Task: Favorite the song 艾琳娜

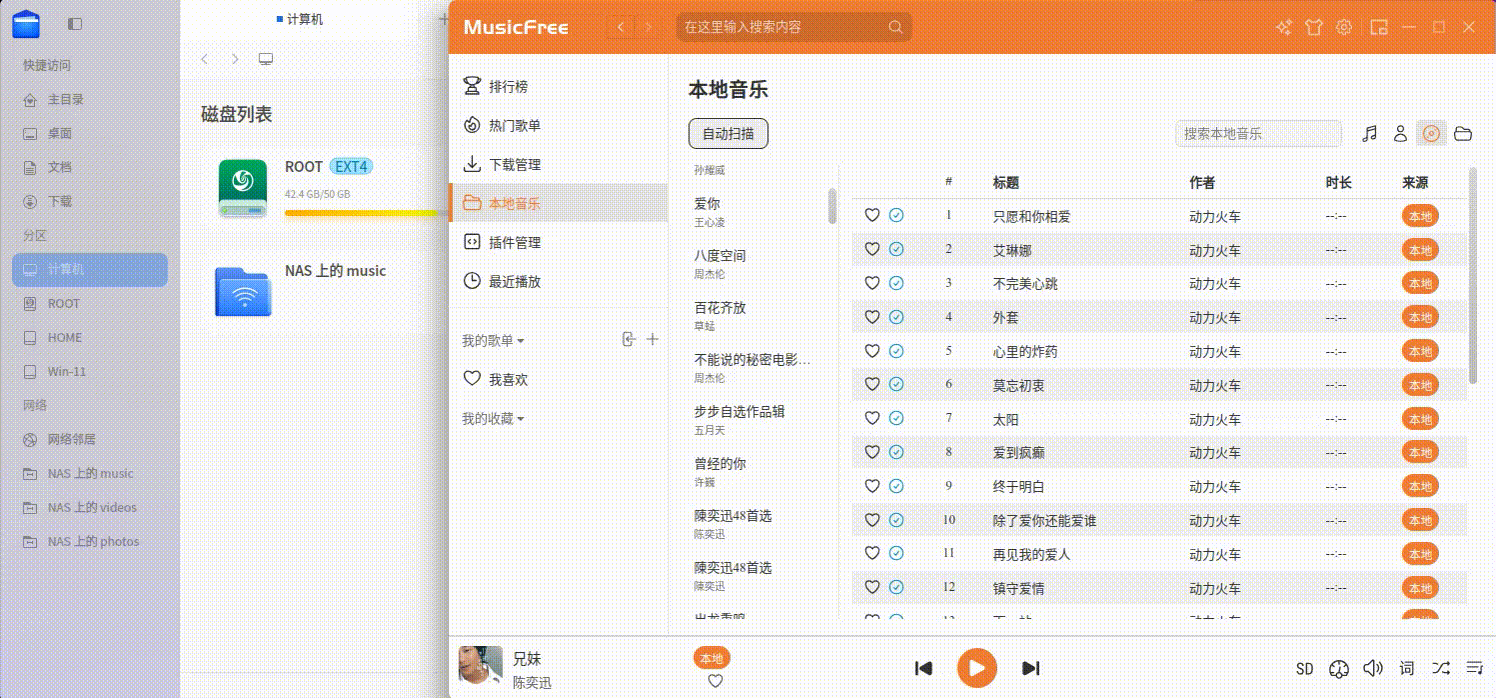Action: pos(872,249)
